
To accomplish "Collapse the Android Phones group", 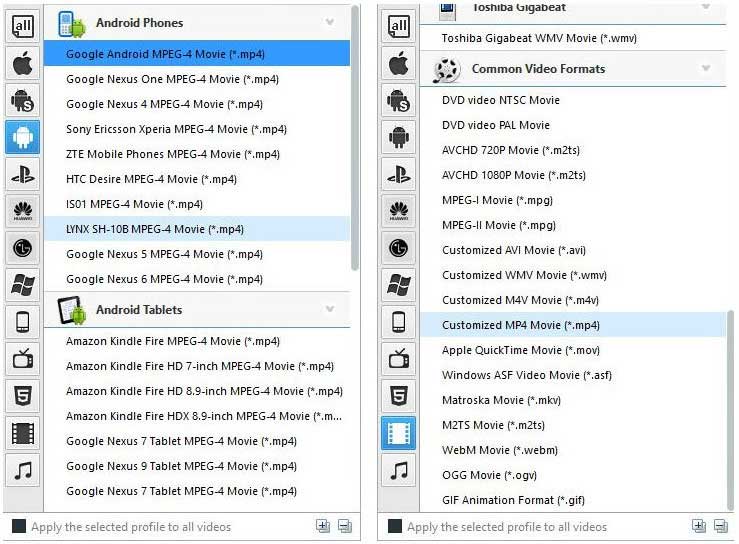I will click(x=330, y=22).
